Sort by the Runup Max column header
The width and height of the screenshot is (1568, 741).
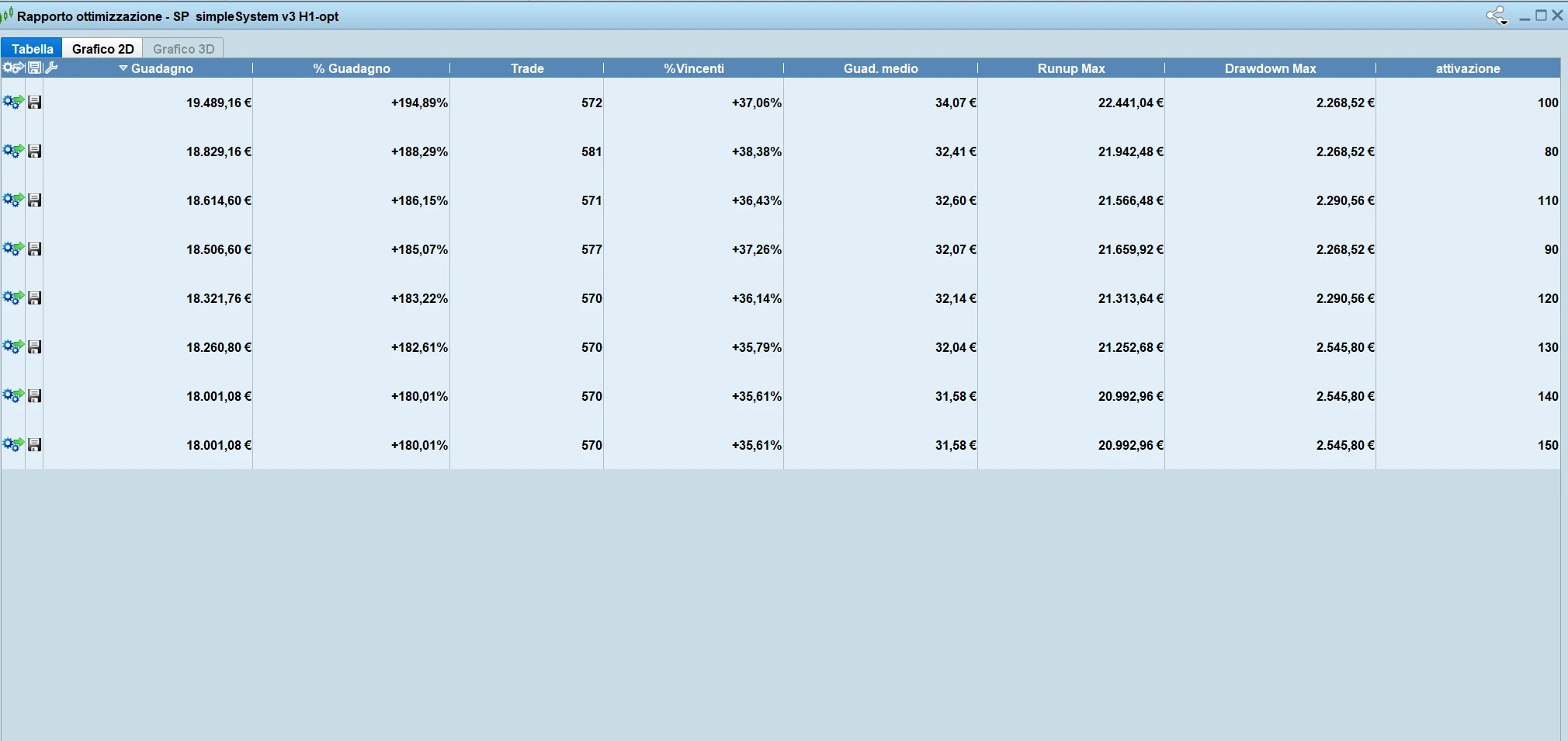pos(1071,68)
